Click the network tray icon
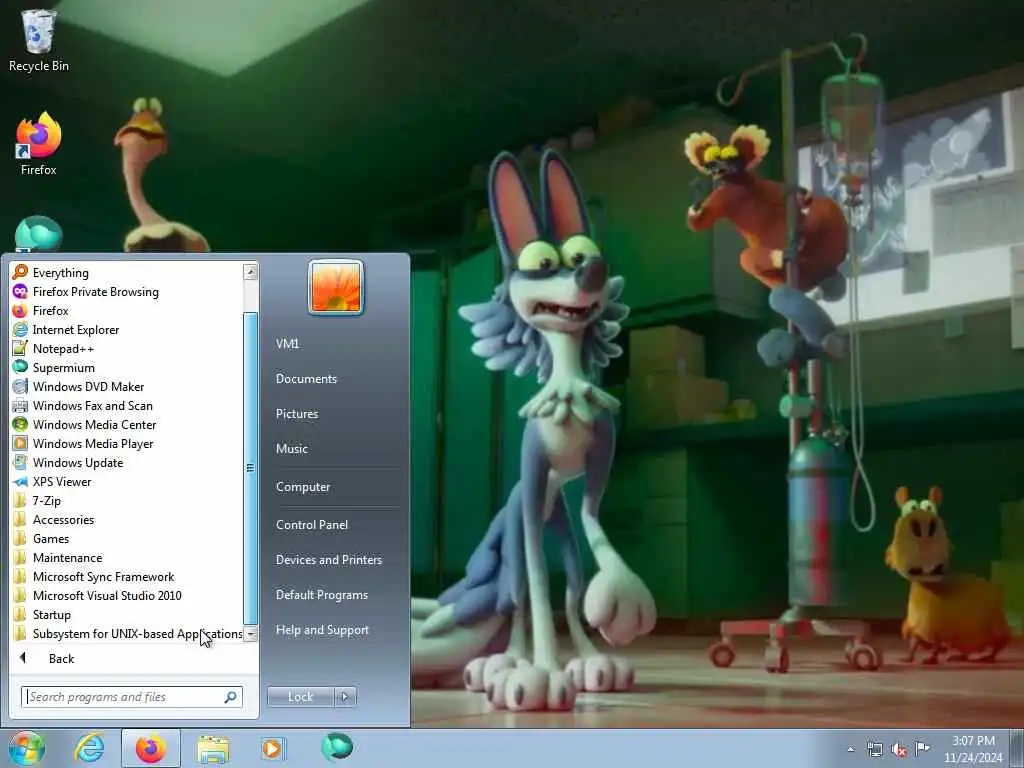The height and width of the screenshot is (768, 1024). coord(874,749)
